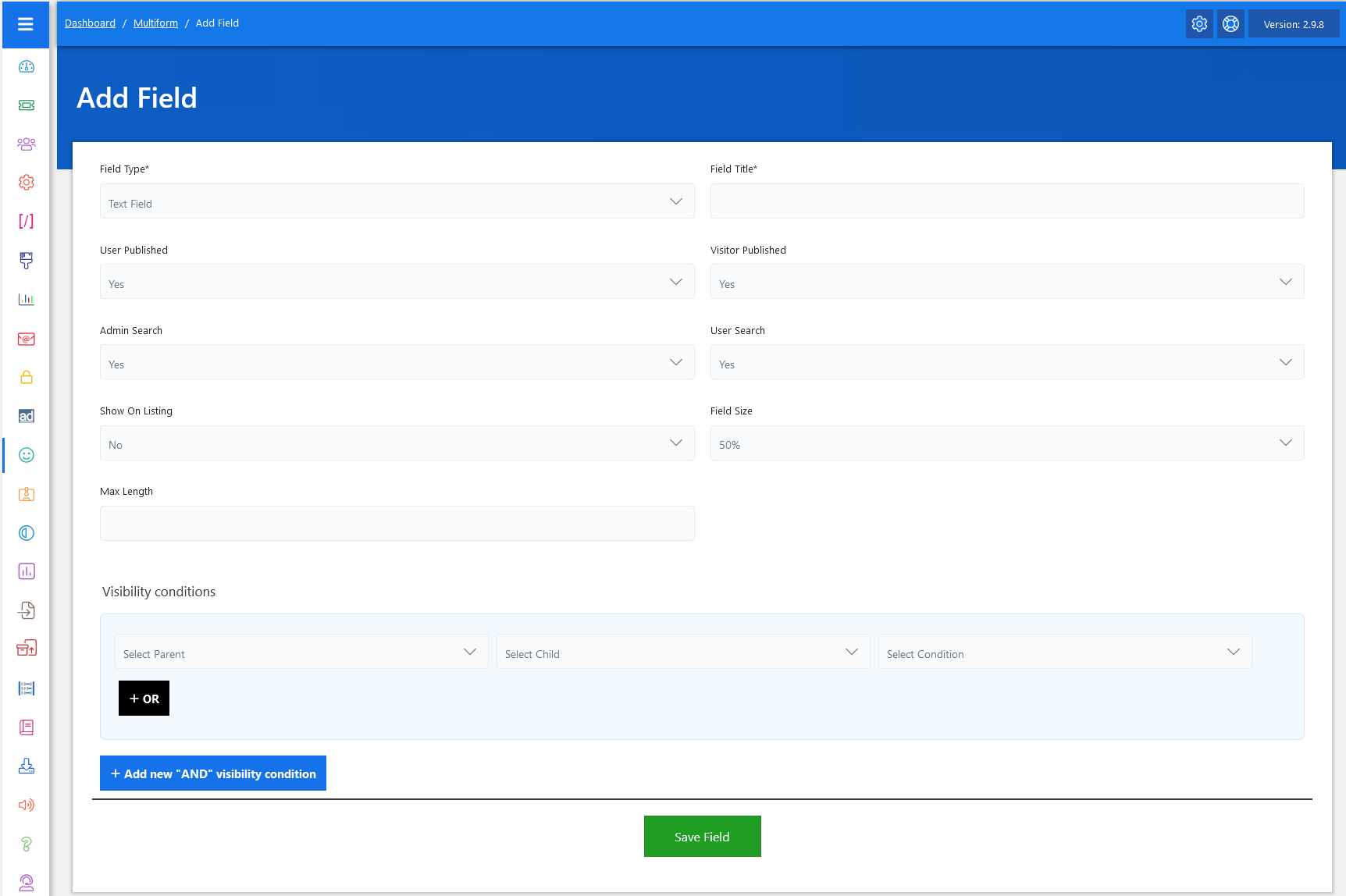The width and height of the screenshot is (1346, 896).
Task: Expand the Select Condition dropdown
Action: 1064,652
